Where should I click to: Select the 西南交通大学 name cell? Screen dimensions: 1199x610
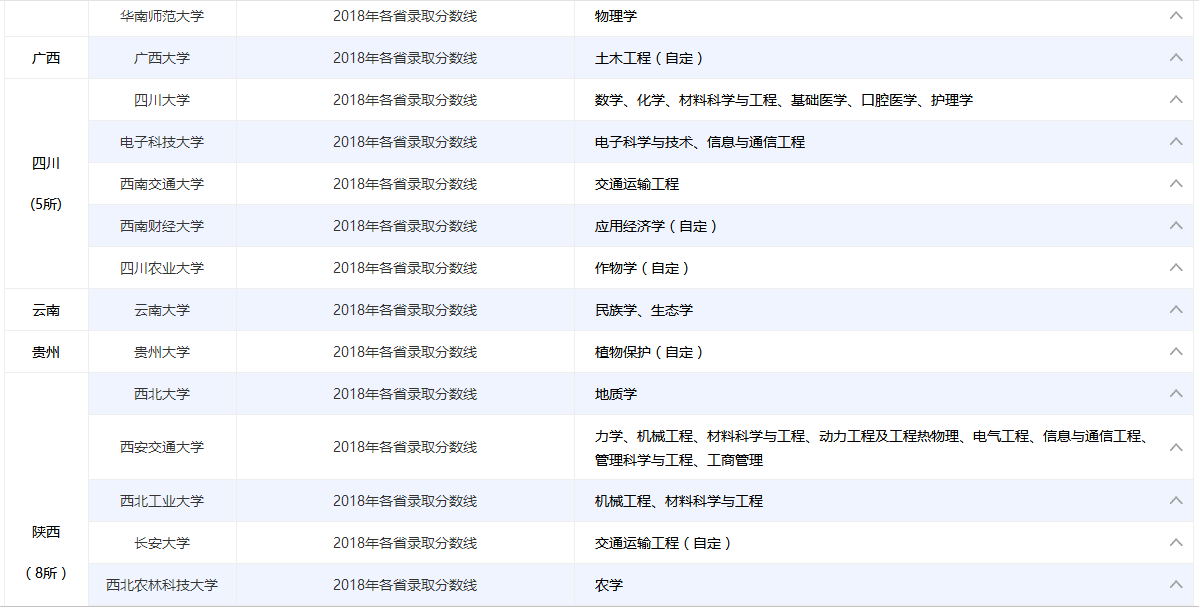pyautogui.click(x=162, y=184)
